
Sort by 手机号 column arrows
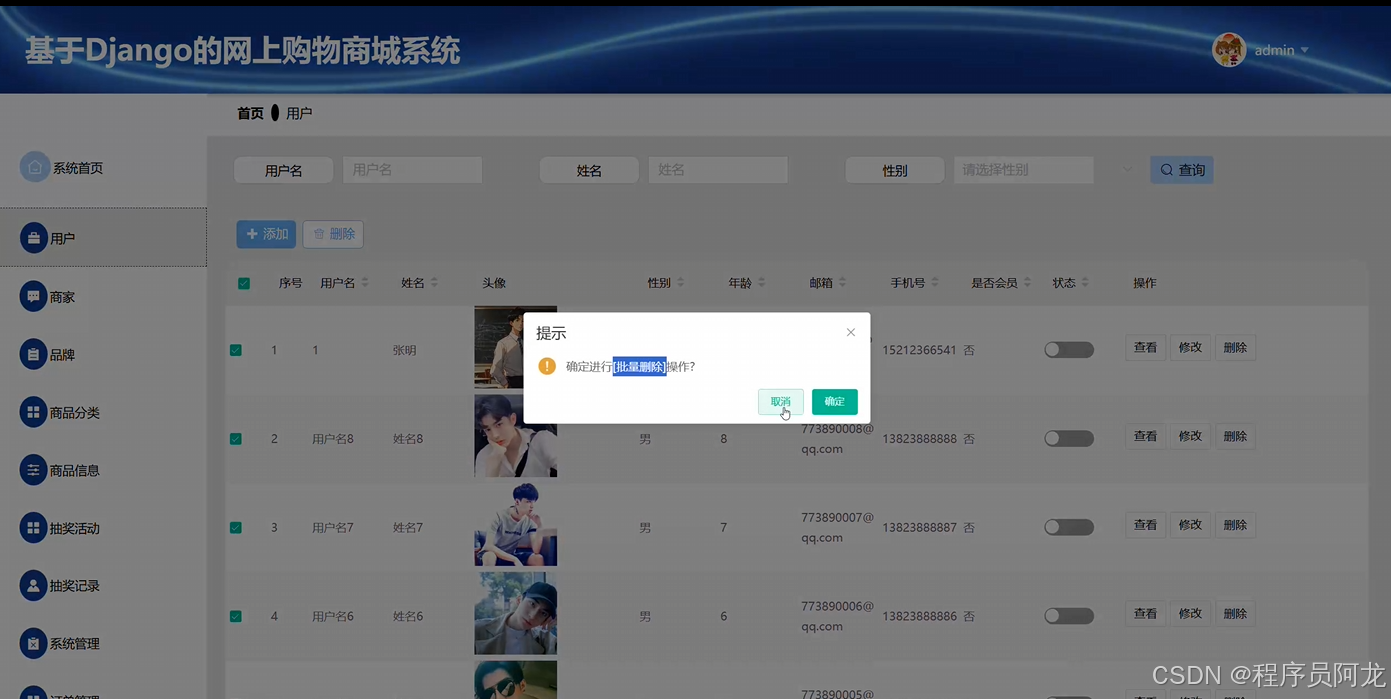tap(935, 283)
